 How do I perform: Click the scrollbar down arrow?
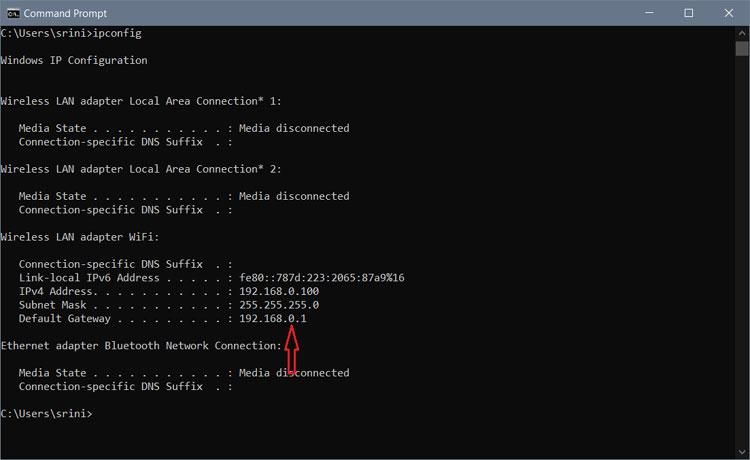point(741,449)
